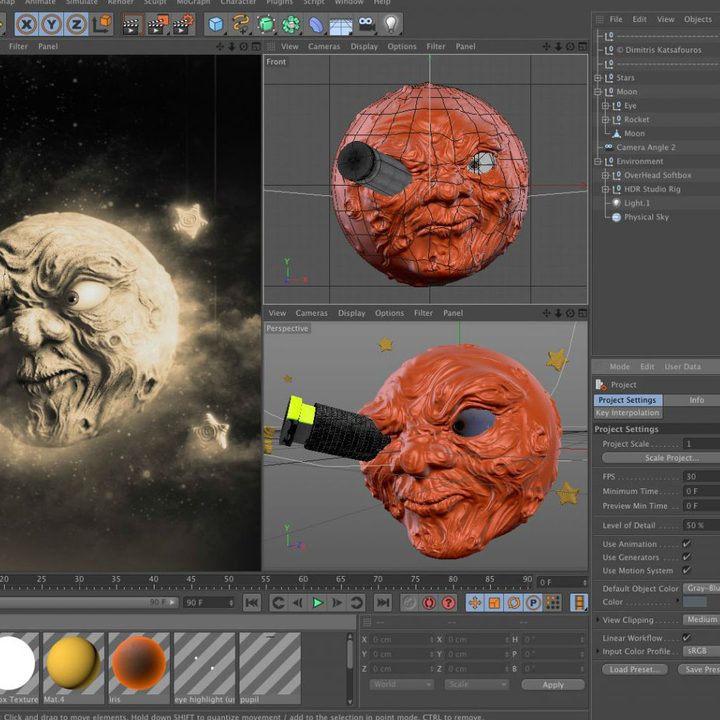Open Perspective viewport Display menu

(352, 313)
